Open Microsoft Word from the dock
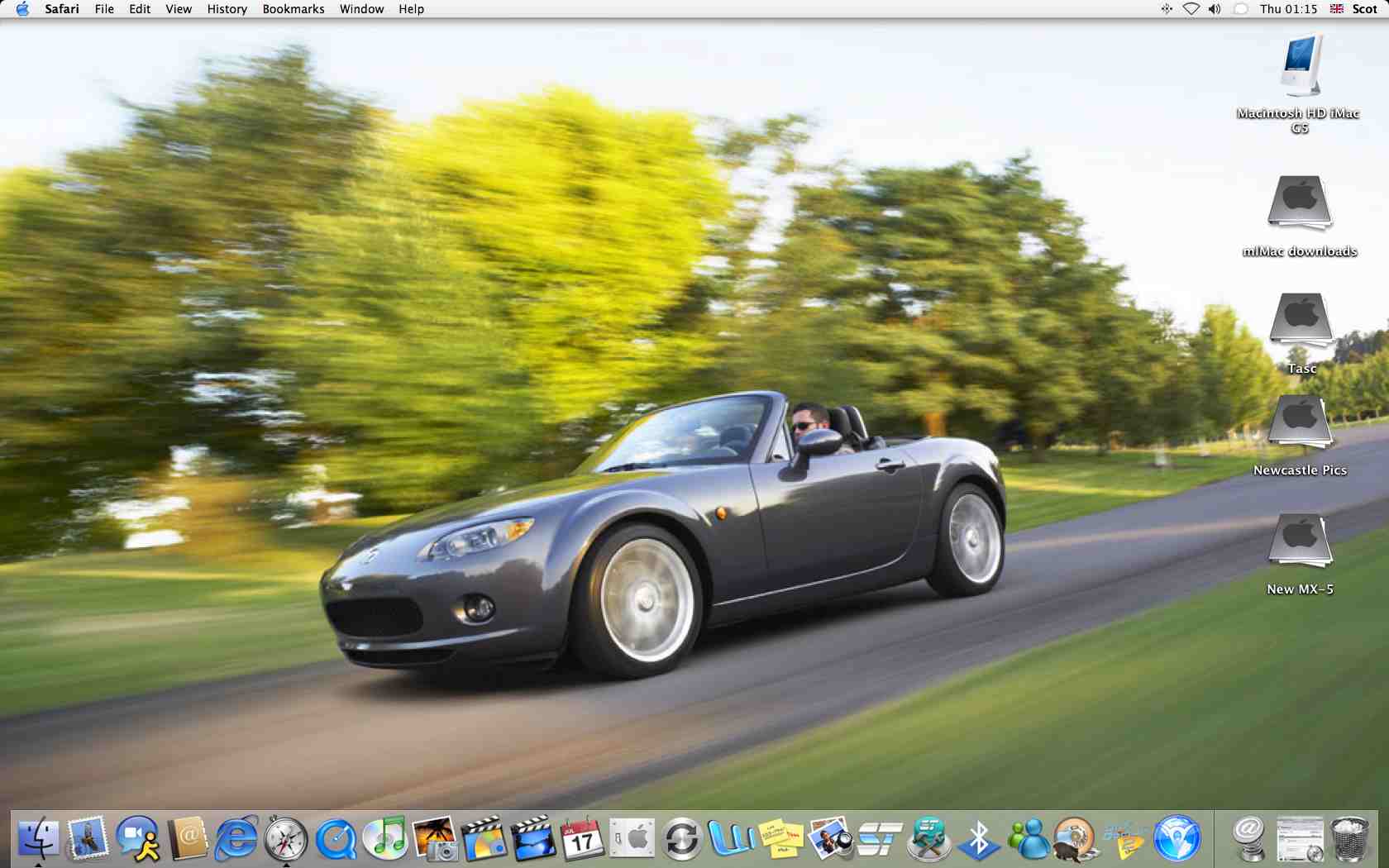The image size is (1389, 868). click(731, 840)
